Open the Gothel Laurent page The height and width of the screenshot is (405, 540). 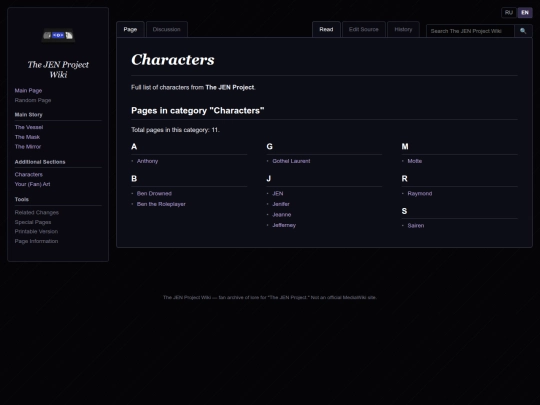click(291, 161)
